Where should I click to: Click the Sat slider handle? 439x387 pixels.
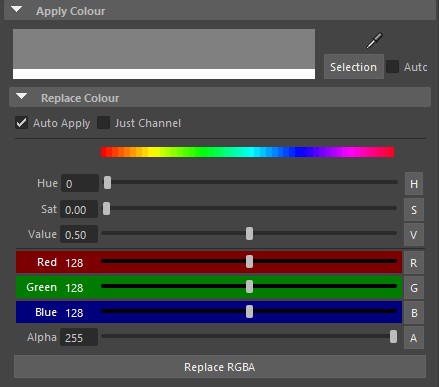pyautogui.click(x=106, y=209)
